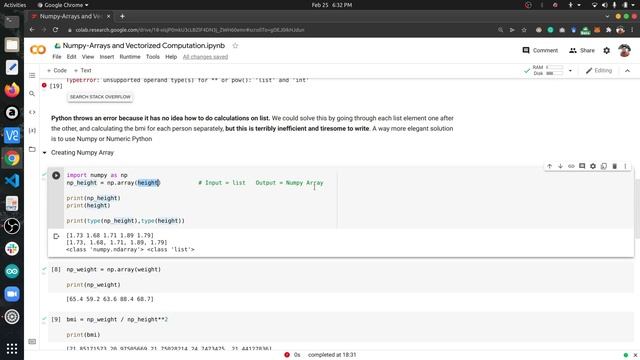Open the Edit menu

(71, 57)
